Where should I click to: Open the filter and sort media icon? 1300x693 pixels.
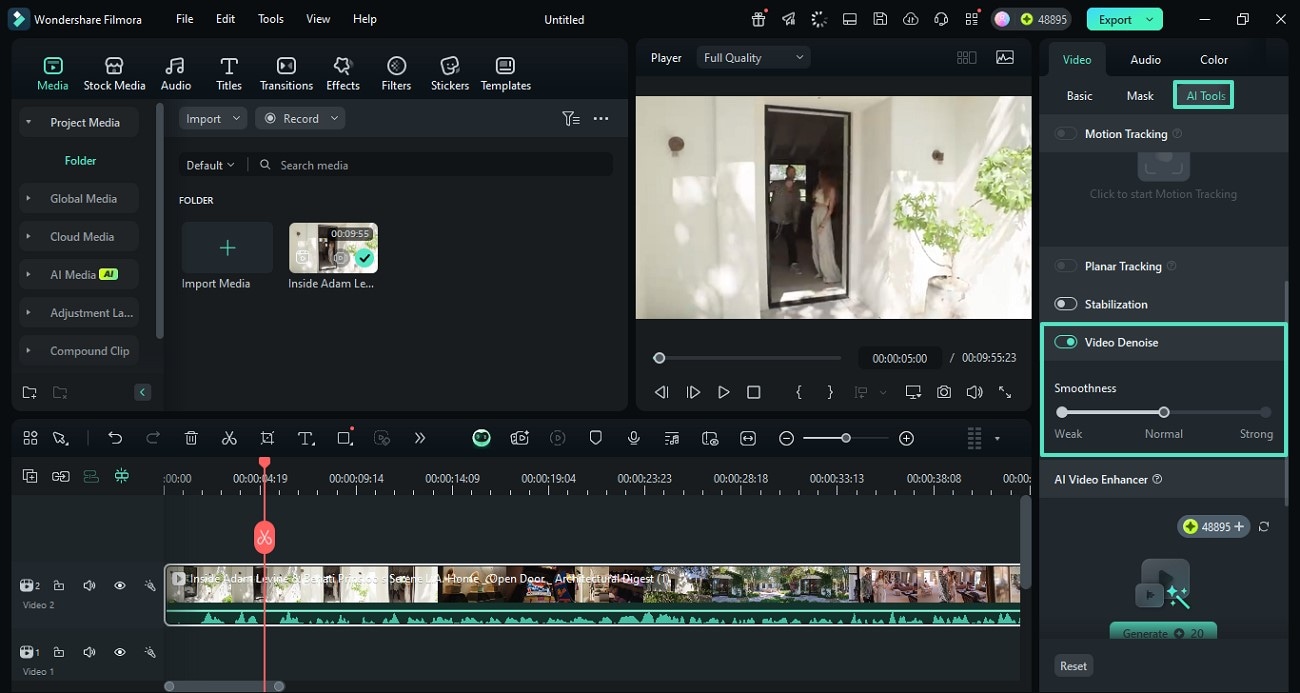[571, 118]
